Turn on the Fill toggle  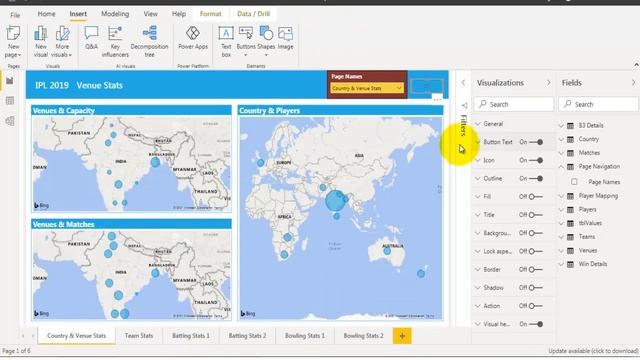click(x=536, y=197)
